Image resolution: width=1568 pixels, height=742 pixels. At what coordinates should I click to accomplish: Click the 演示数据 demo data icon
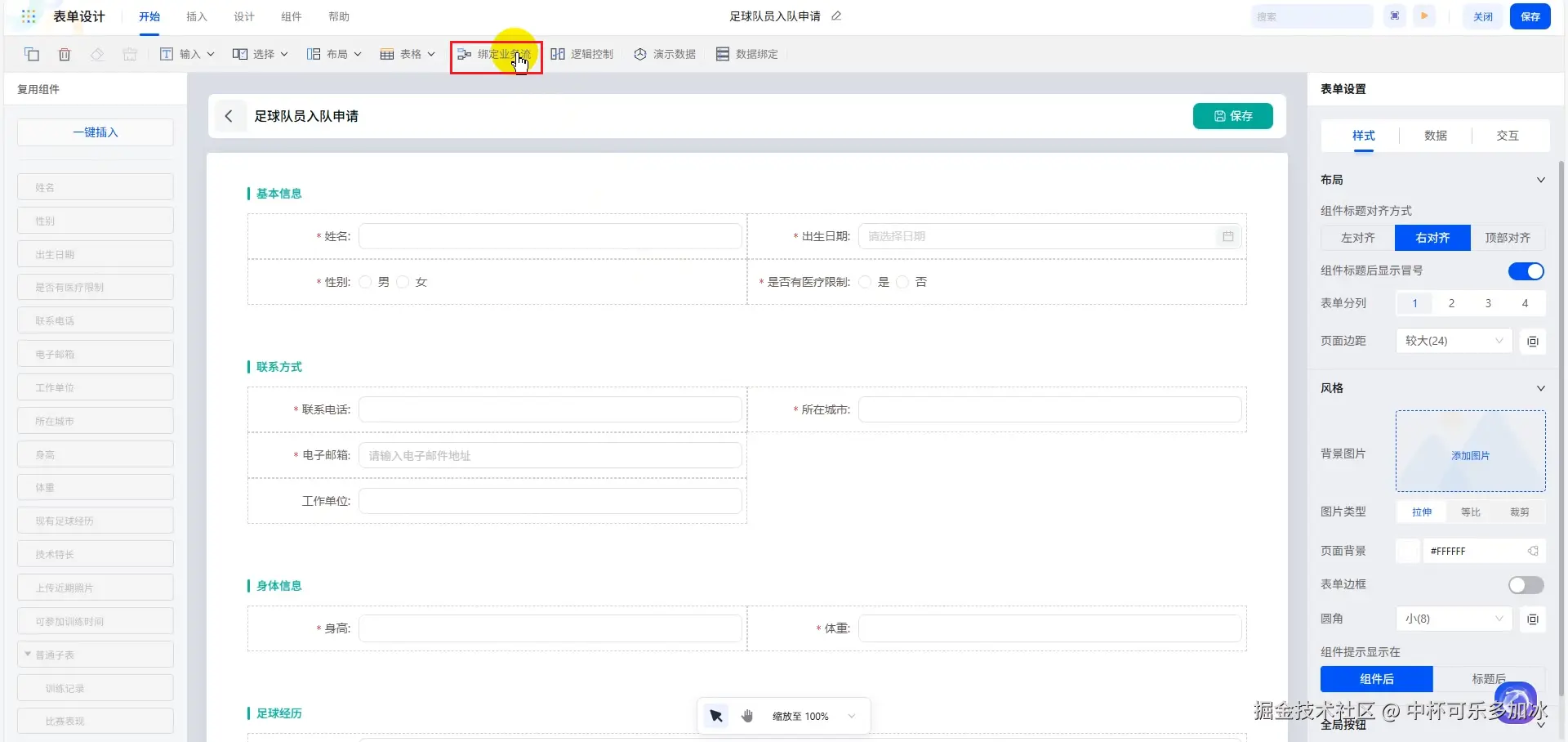640,54
